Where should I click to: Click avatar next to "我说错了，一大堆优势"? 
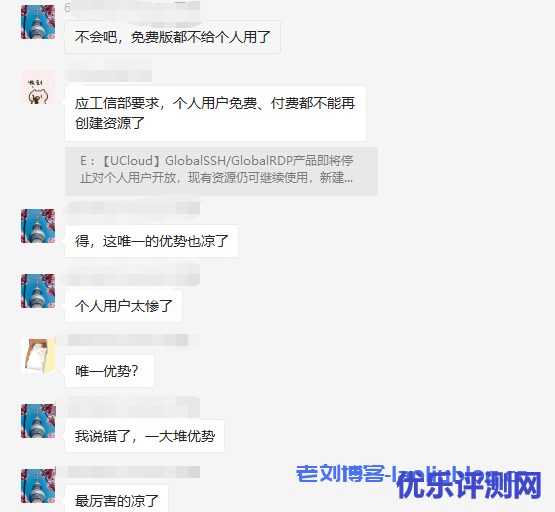pyautogui.click(x=38, y=421)
